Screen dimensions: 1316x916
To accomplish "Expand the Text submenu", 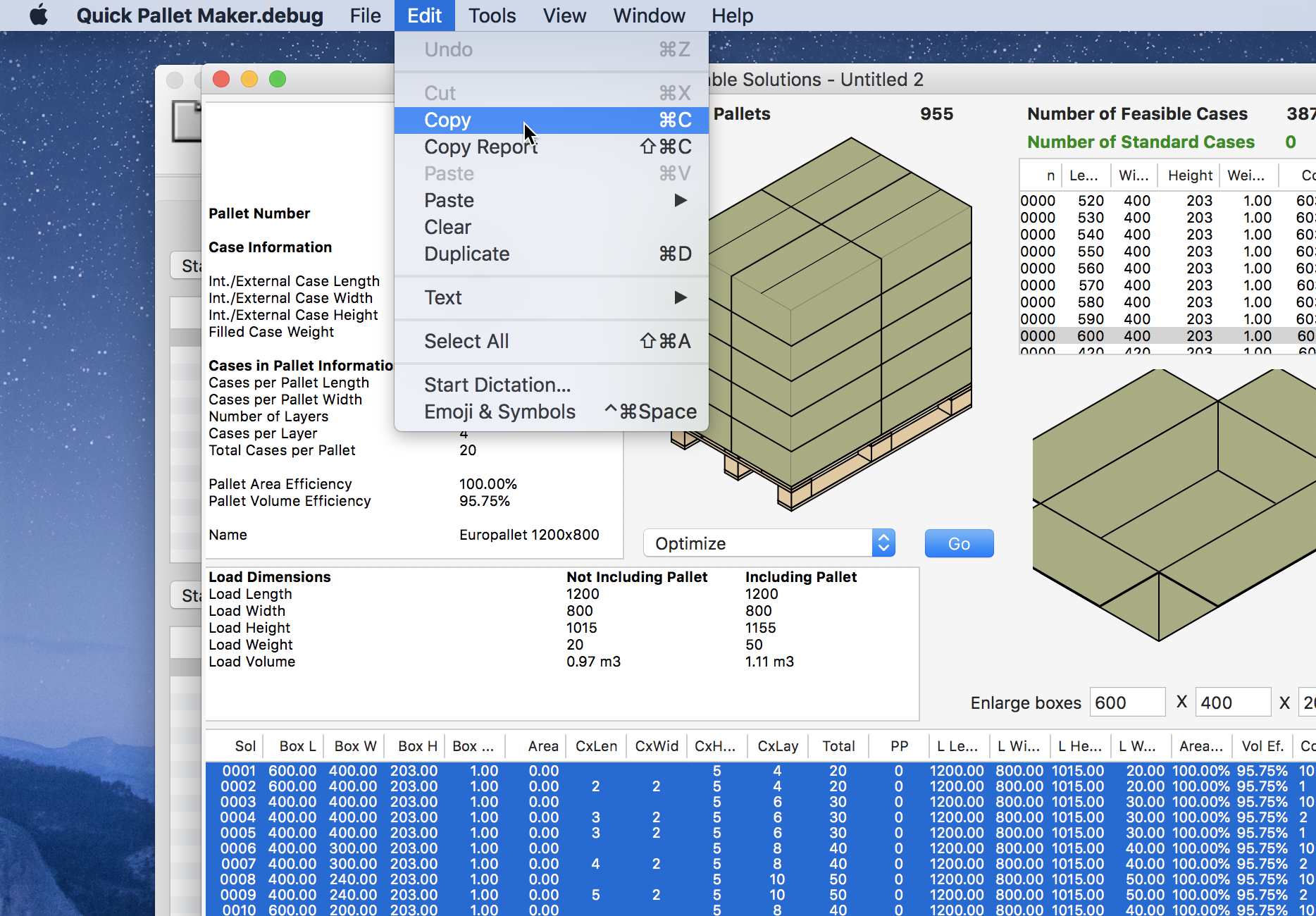I will [x=551, y=297].
